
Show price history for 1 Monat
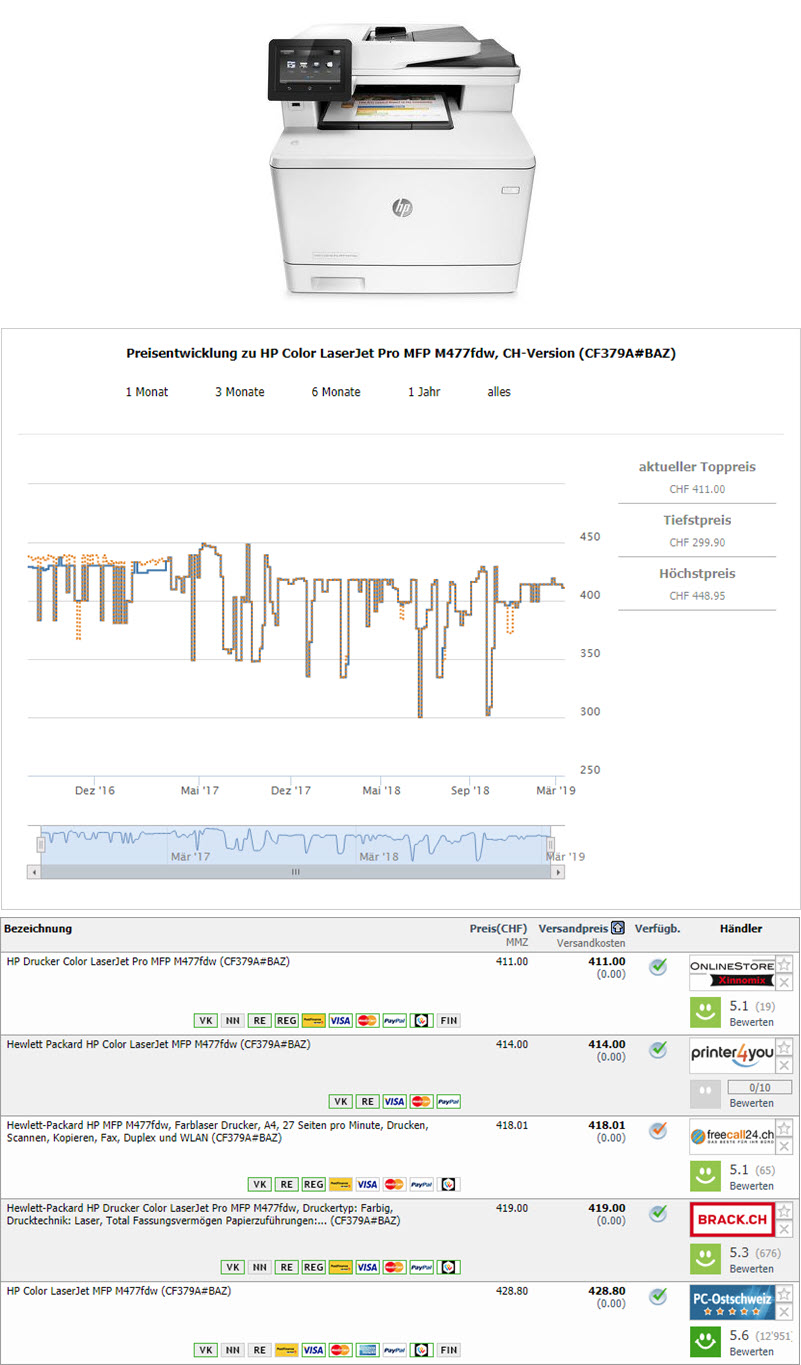pyautogui.click(x=147, y=392)
